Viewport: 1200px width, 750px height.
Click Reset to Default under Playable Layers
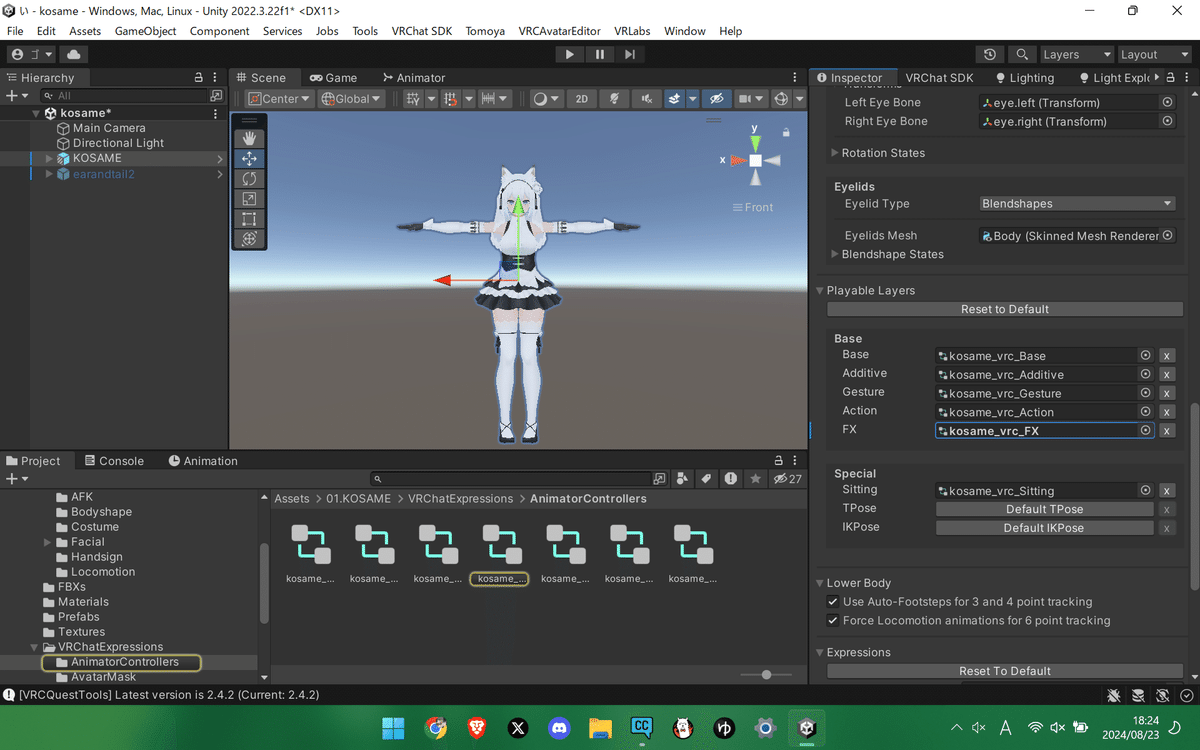click(x=1005, y=310)
